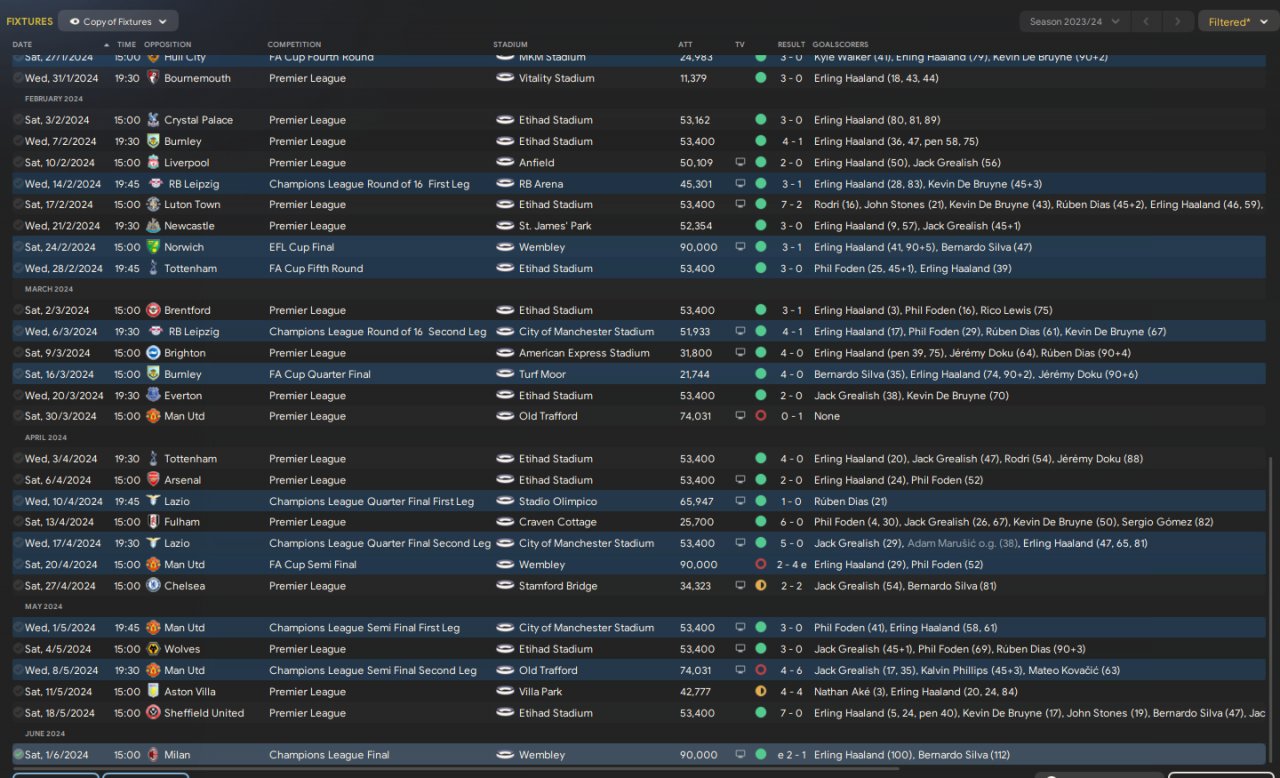Untick the selection circle for Milan fixture
Image resolution: width=1280 pixels, height=778 pixels.
(x=18, y=755)
